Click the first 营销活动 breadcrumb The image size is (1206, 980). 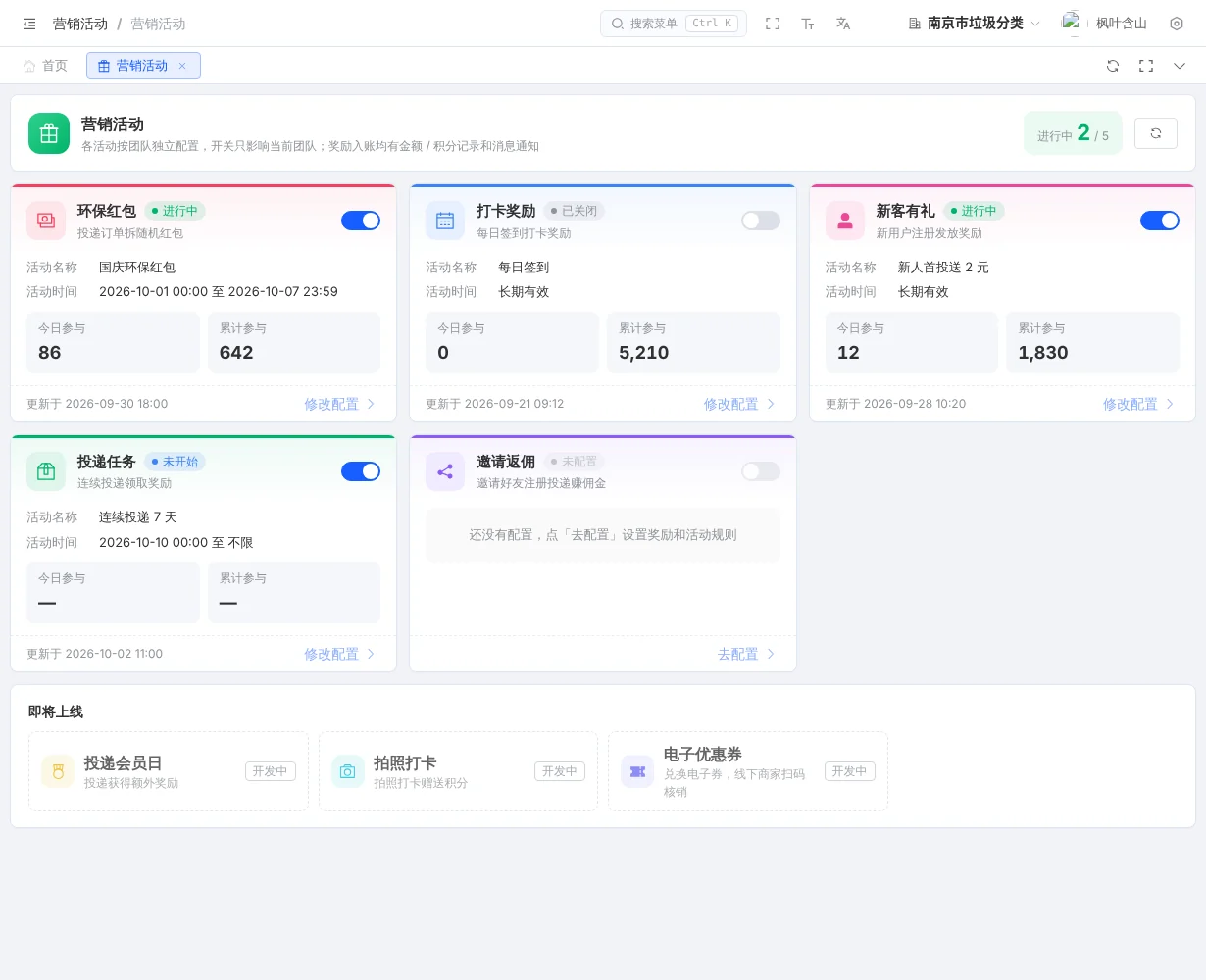[80, 24]
